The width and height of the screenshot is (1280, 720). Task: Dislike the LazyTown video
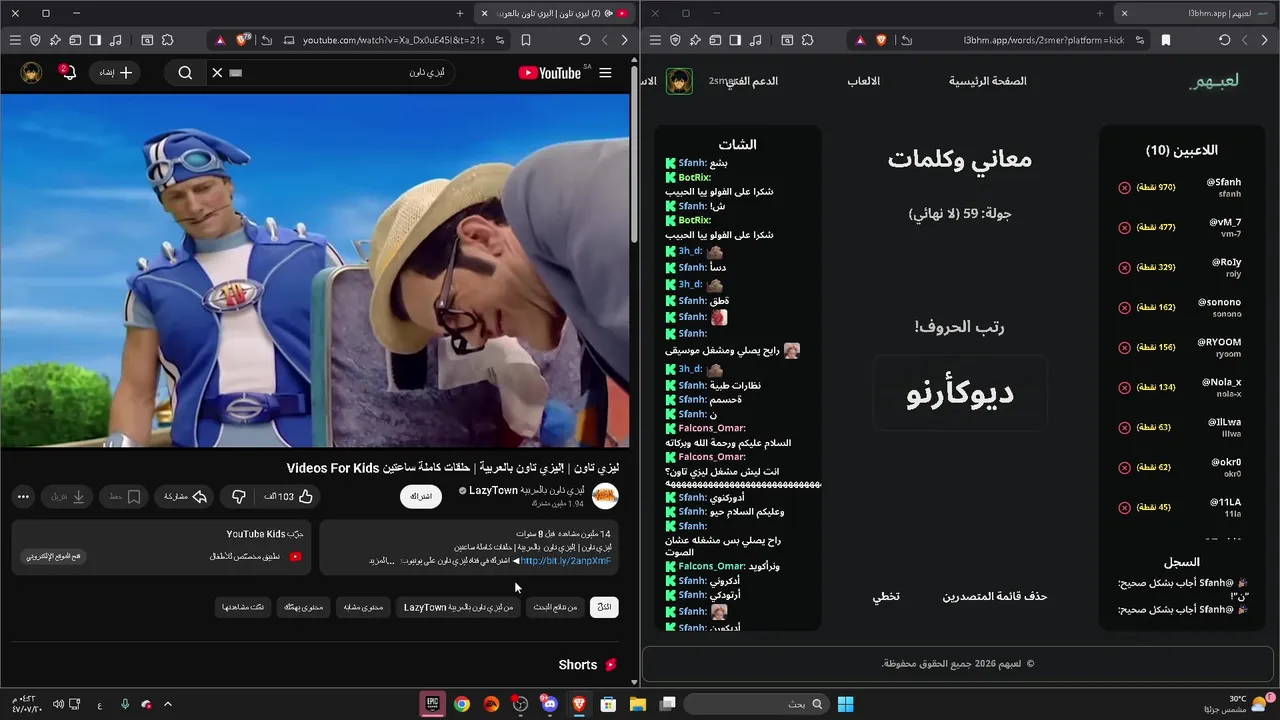238,496
